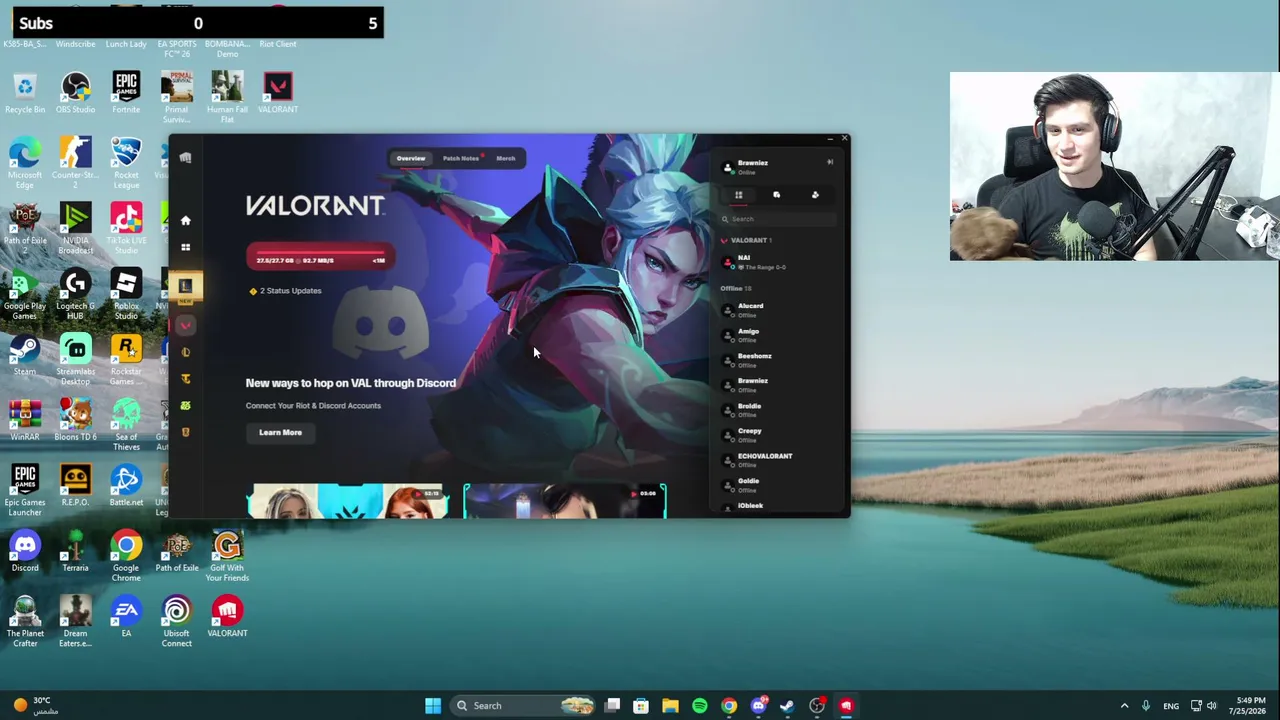The height and width of the screenshot is (720, 1280).
Task: Show hidden system tray icons
Action: 1124,706
